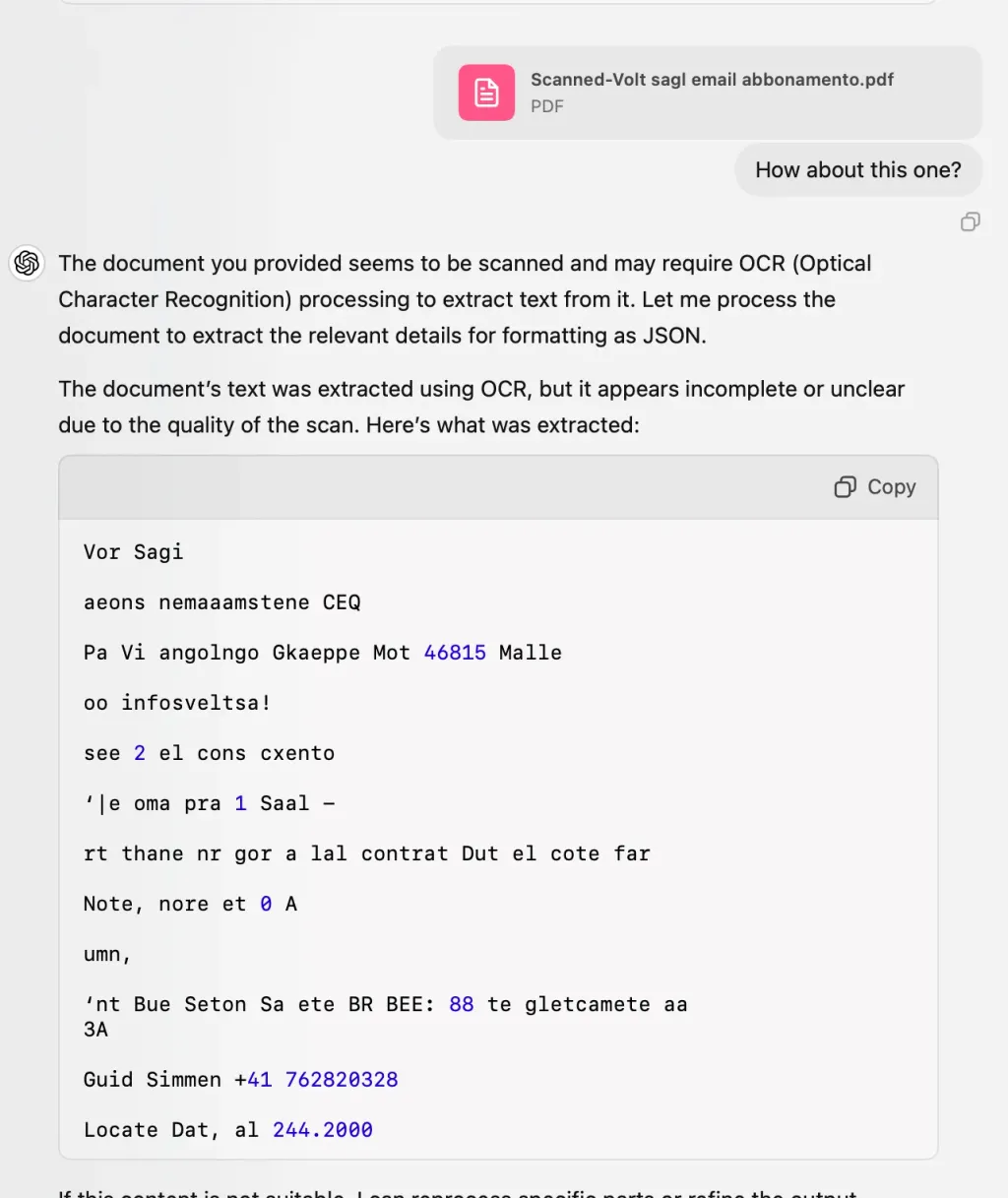Select the highlighted digit 2 near 'el cons'
The width and height of the screenshot is (1008, 1198).
139,752
